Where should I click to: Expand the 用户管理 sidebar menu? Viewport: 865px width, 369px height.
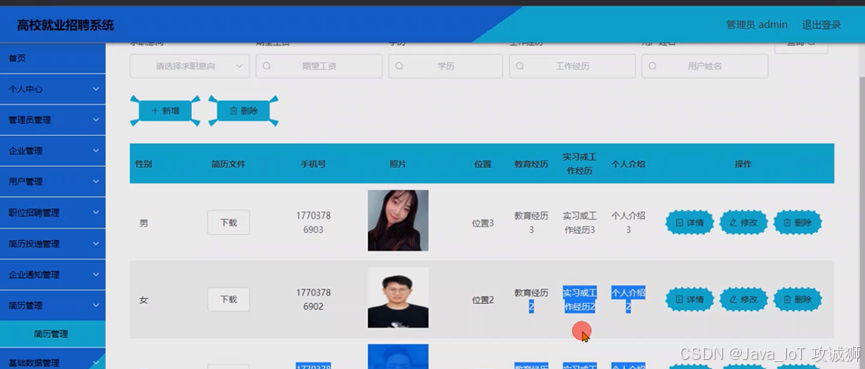(x=52, y=181)
